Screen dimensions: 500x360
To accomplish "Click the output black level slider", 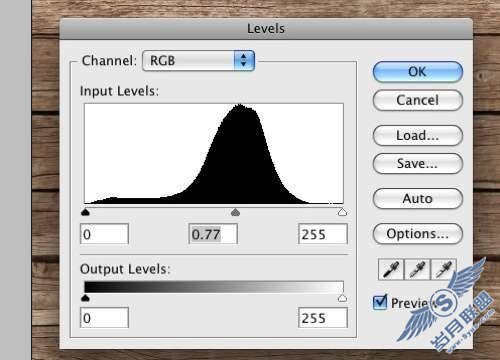I will (85, 298).
